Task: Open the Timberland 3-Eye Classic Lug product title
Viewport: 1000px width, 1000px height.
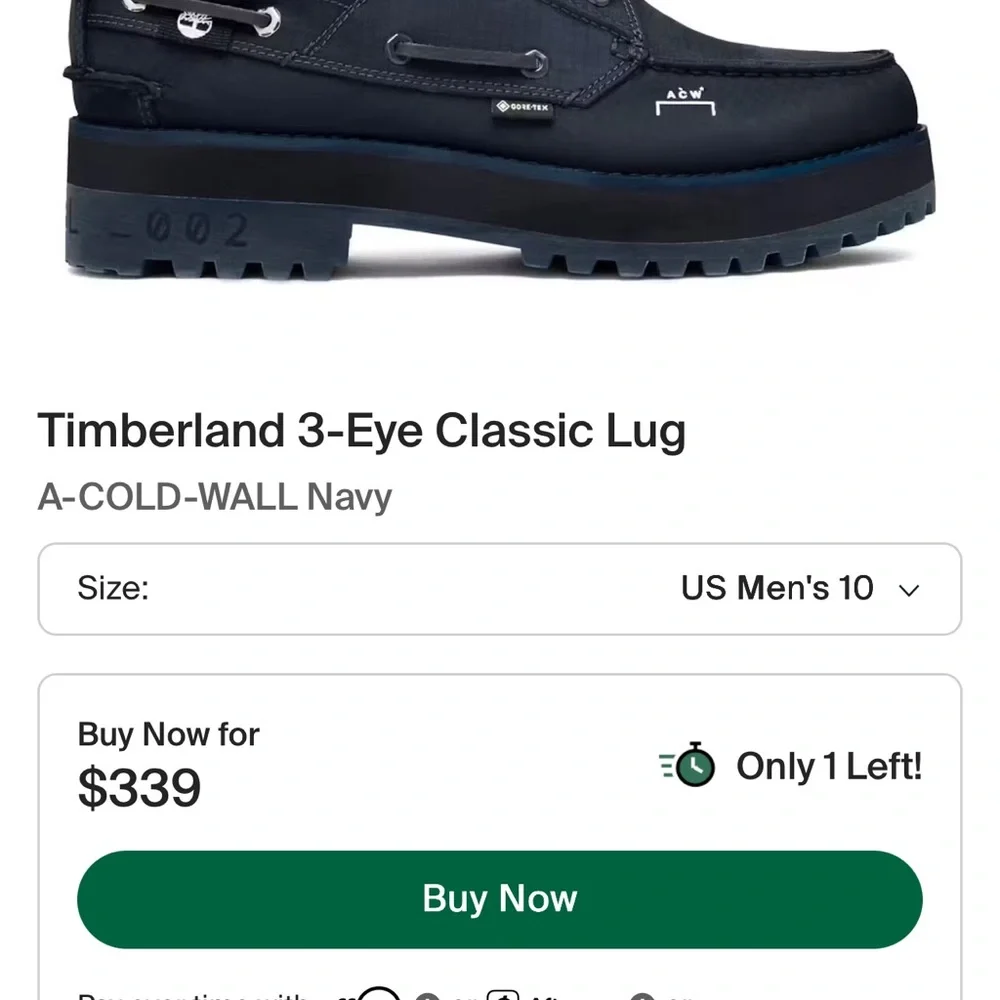Action: pyautogui.click(x=364, y=431)
